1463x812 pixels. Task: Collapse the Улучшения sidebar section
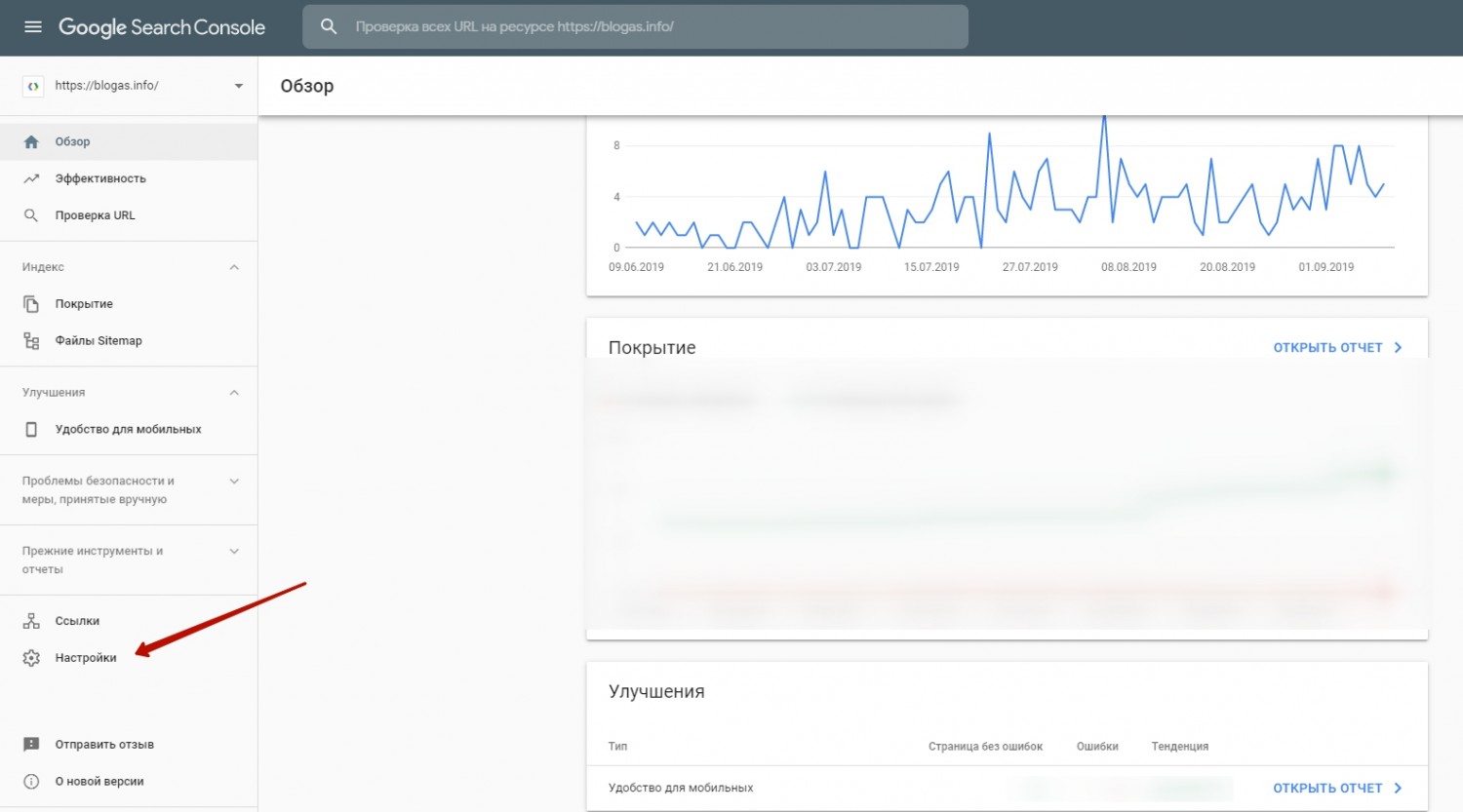234,393
